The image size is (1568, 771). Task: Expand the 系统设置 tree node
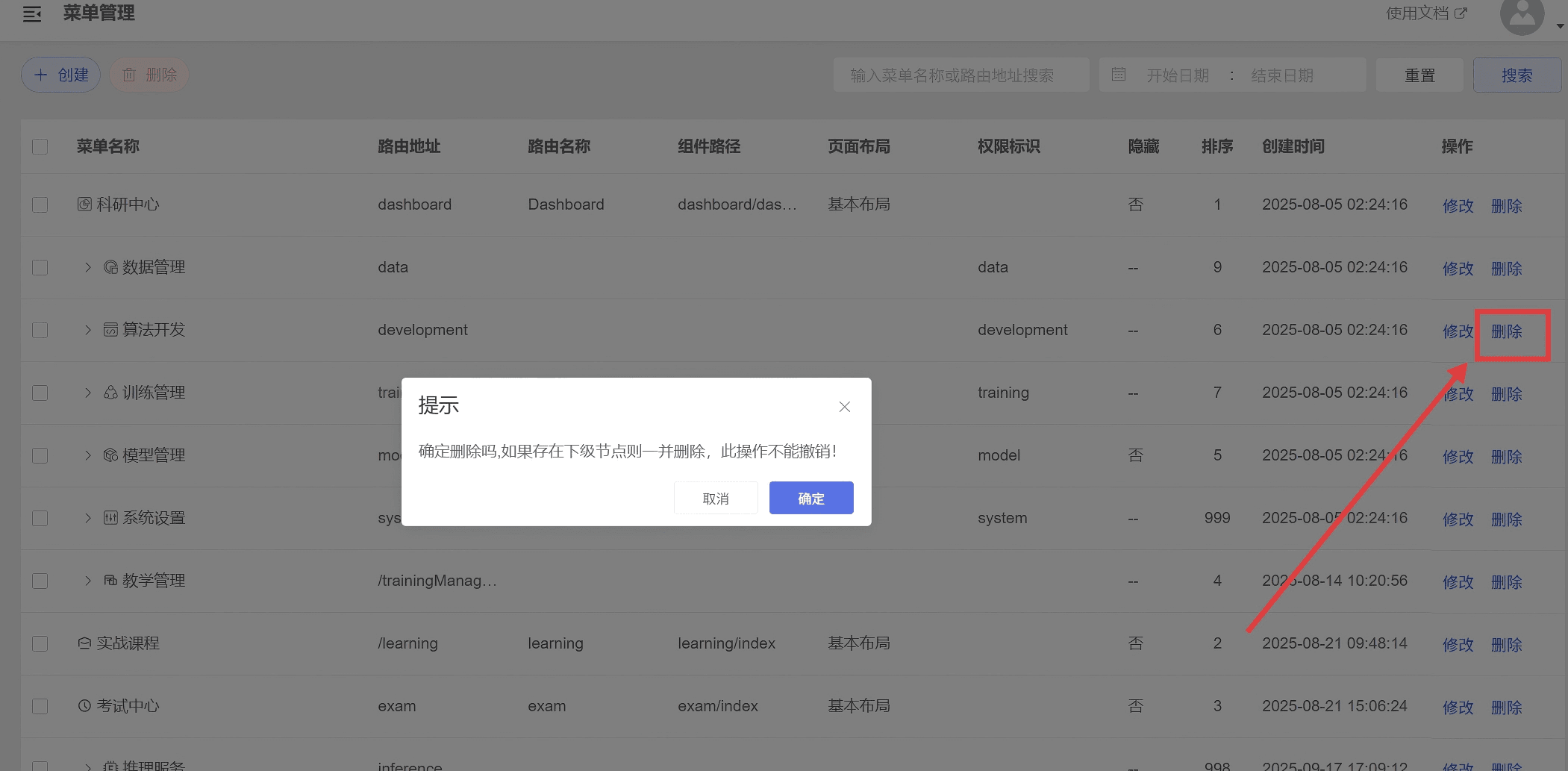[87, 518]
